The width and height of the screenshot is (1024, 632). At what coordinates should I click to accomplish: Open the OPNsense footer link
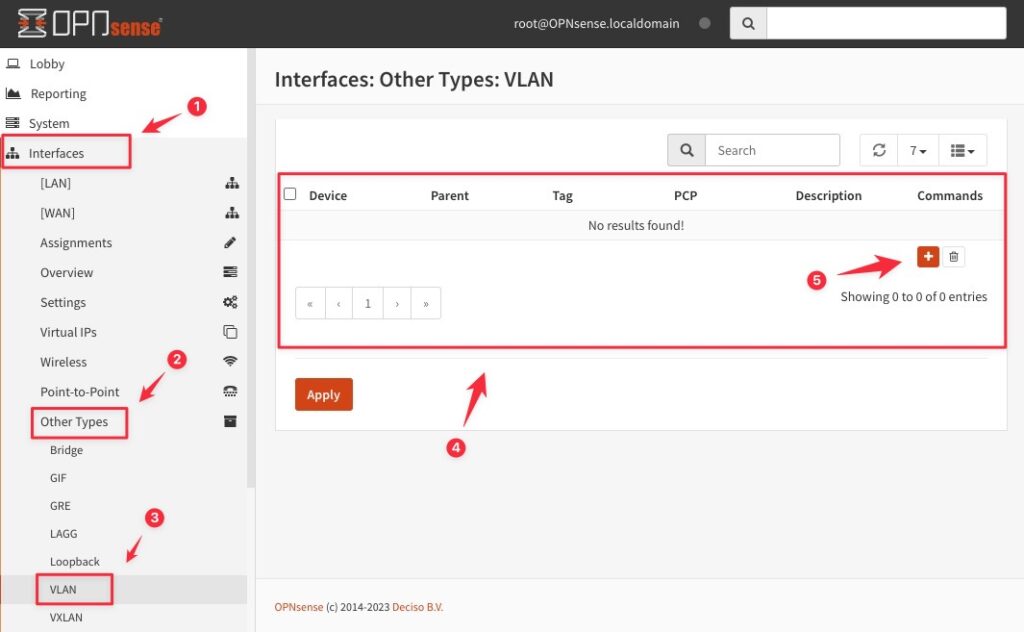pyautogui.click(x=298, y=607)
